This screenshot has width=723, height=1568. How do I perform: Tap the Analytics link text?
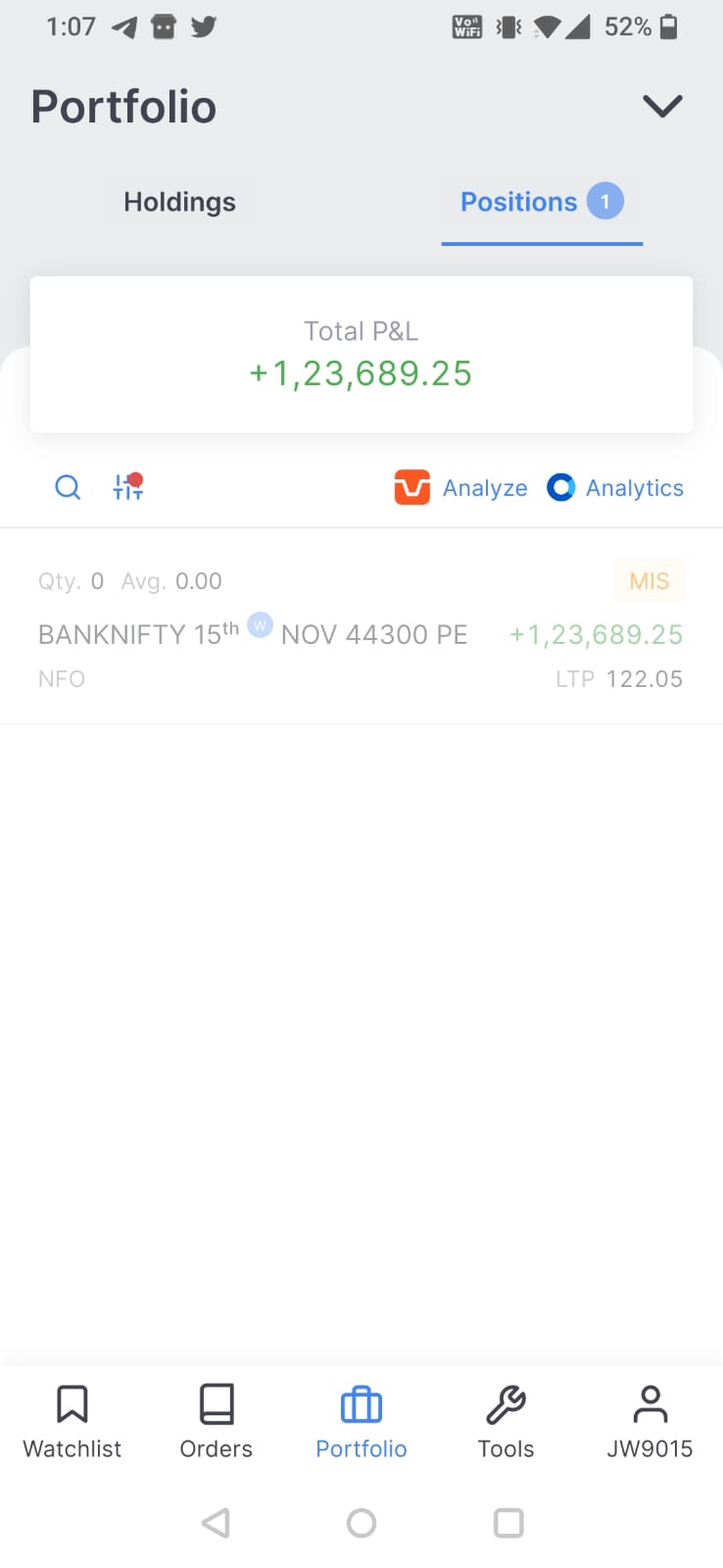pos(635,488)
